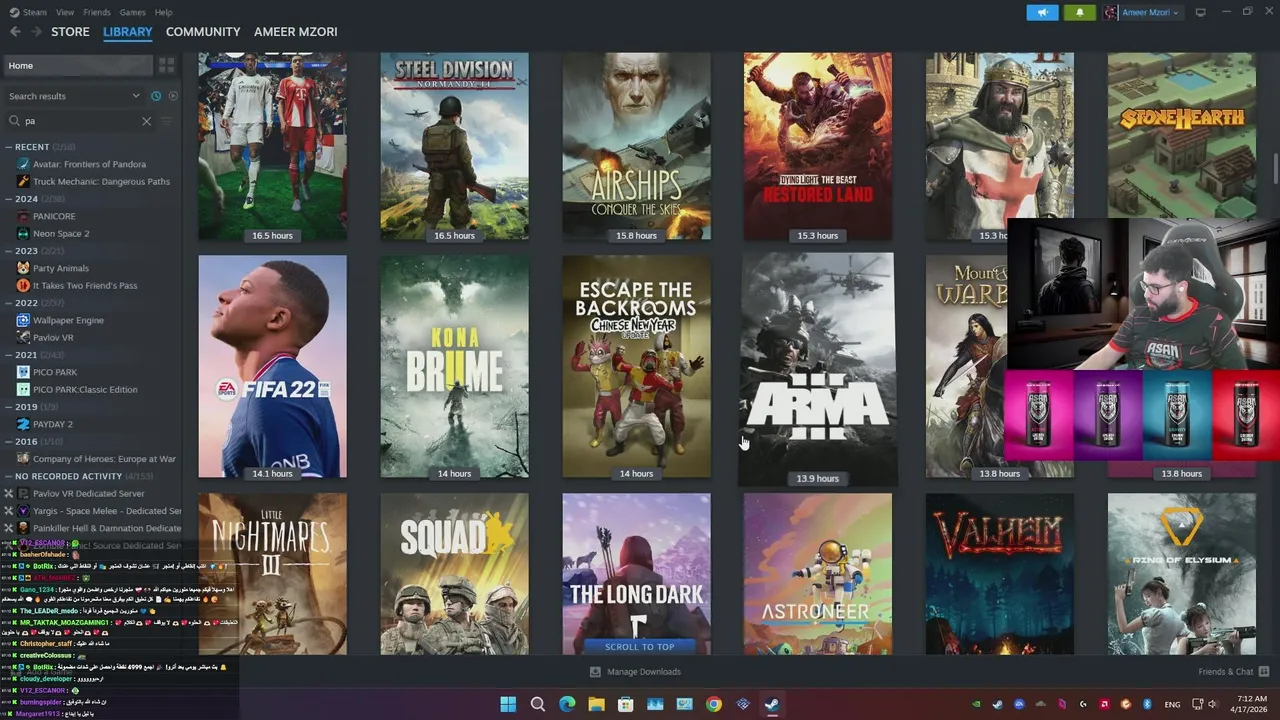Viewport: 1280px width, 720px height.
Task: Open the Kona II Brume cover
Action: pyautogui.click(x=454, y=367)
